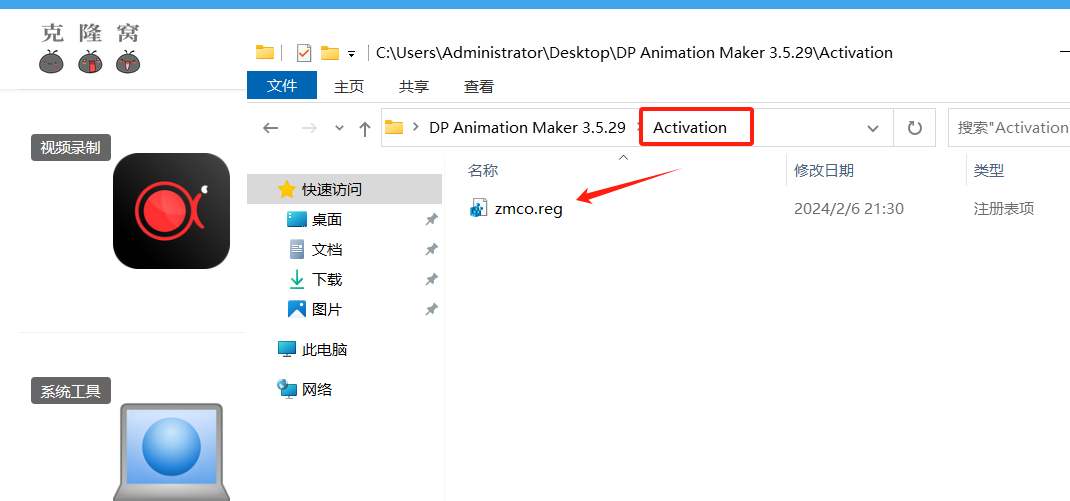Switch to the 主页 tab
Image resolution: width=1070 pixels, height=501 pixels.
pyautogui.click(x=349, y=87)
